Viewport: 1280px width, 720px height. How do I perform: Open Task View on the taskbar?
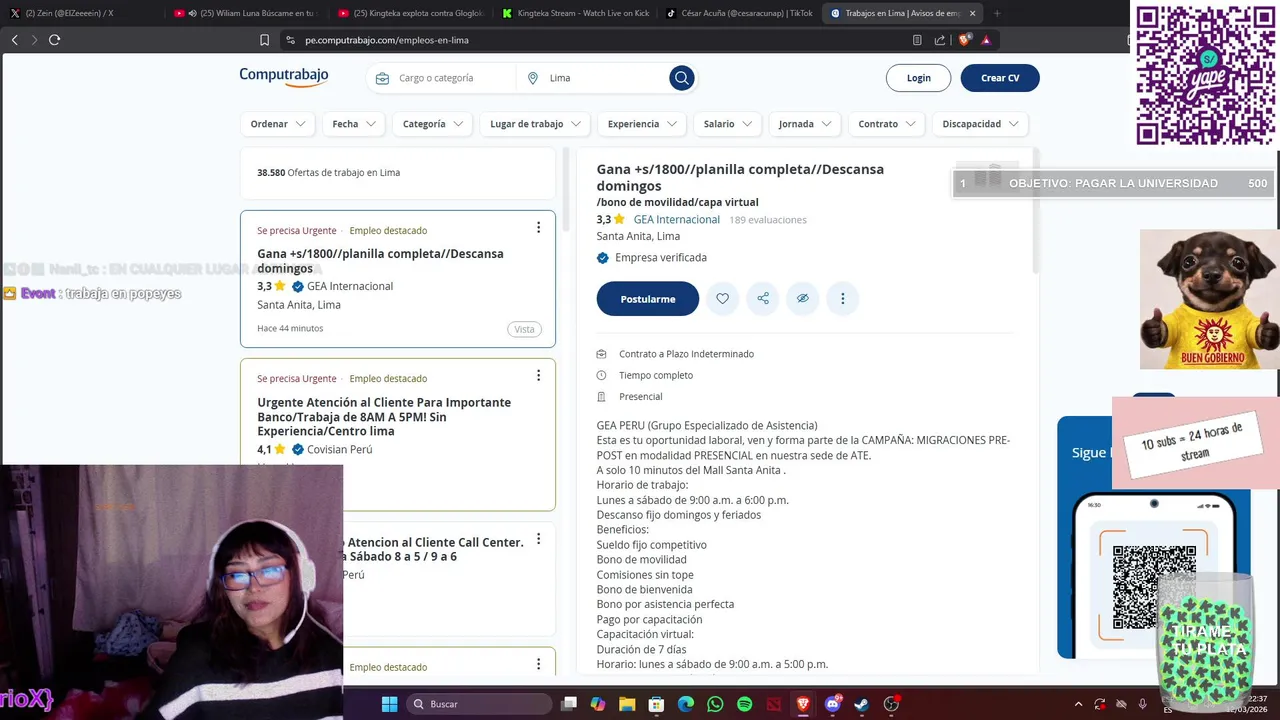pyautogui.click(x=569, y=704)
